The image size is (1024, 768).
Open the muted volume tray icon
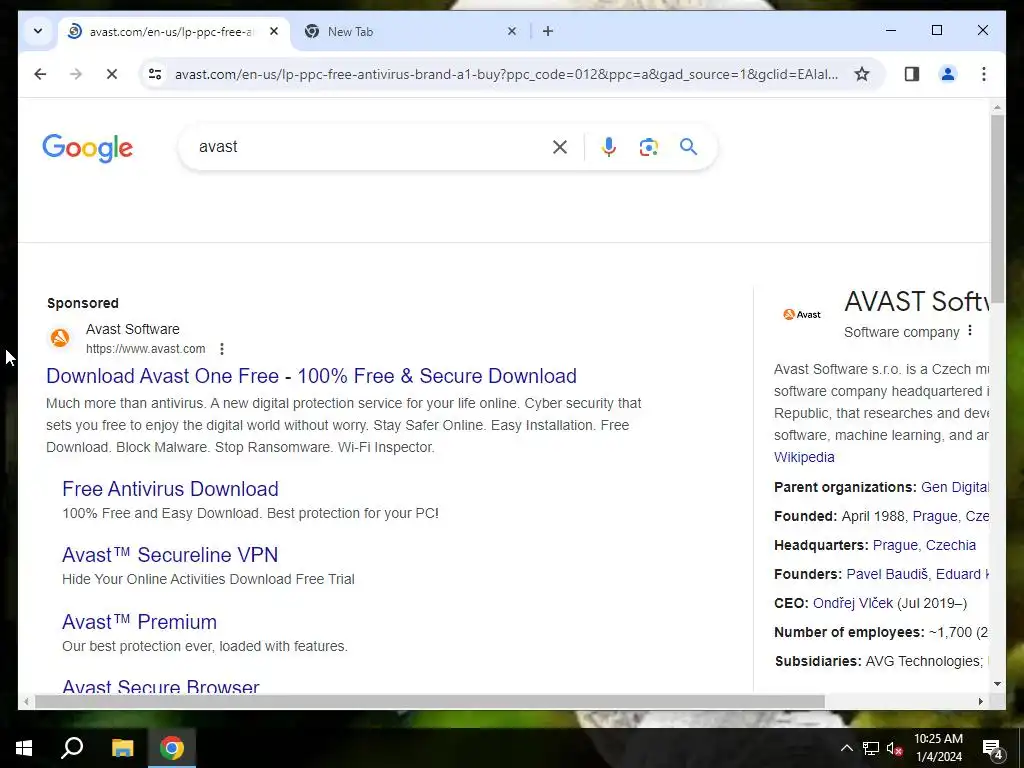click(894, 748)
